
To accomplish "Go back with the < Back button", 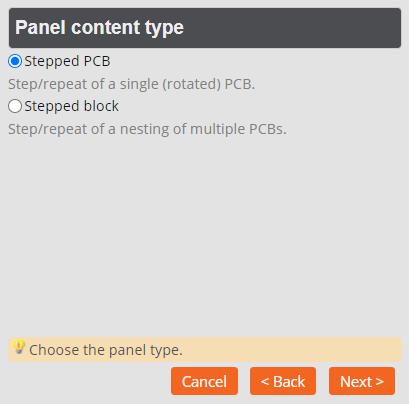I will tap(283, 381).
